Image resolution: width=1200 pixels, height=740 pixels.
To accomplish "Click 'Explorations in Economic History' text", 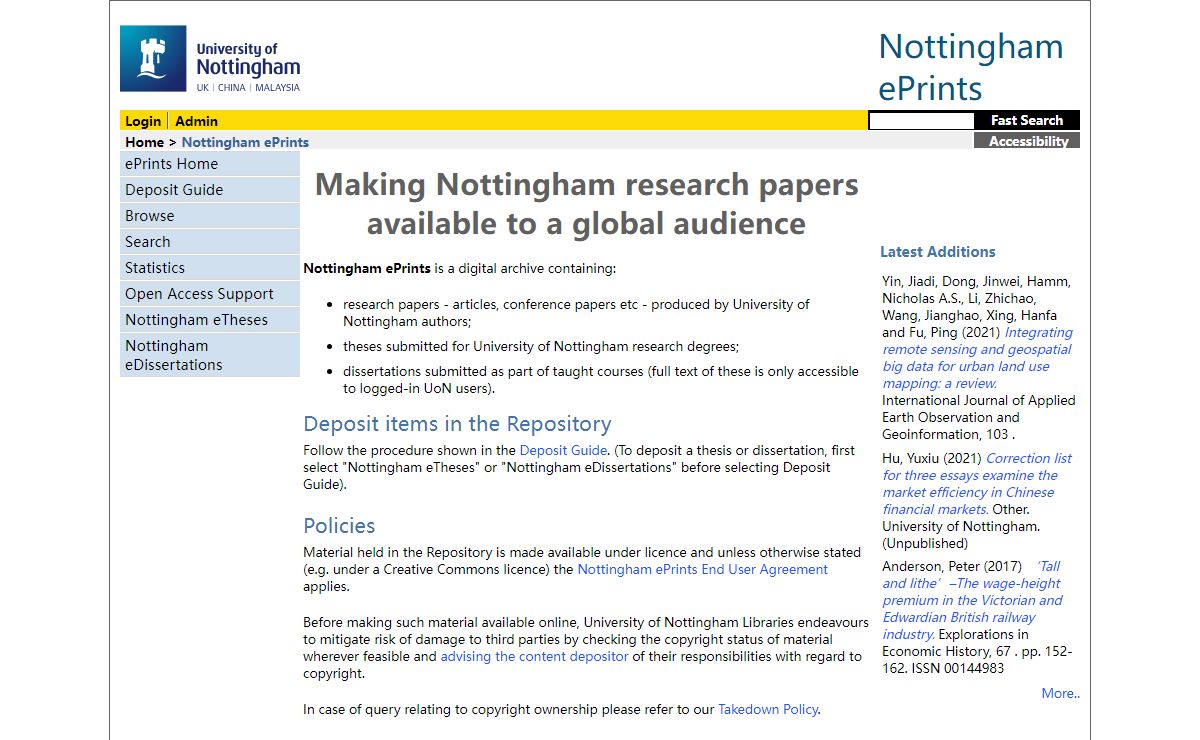I will pyautogui.click(x=955, y=642).
